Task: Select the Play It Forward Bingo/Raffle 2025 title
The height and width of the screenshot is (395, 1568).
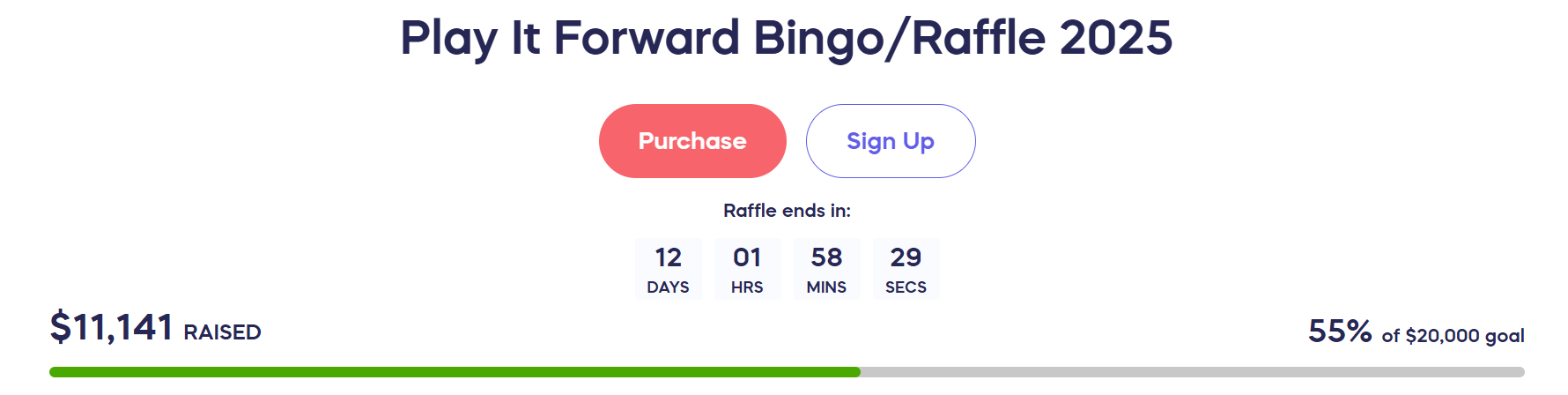Action: coord(787,38)
